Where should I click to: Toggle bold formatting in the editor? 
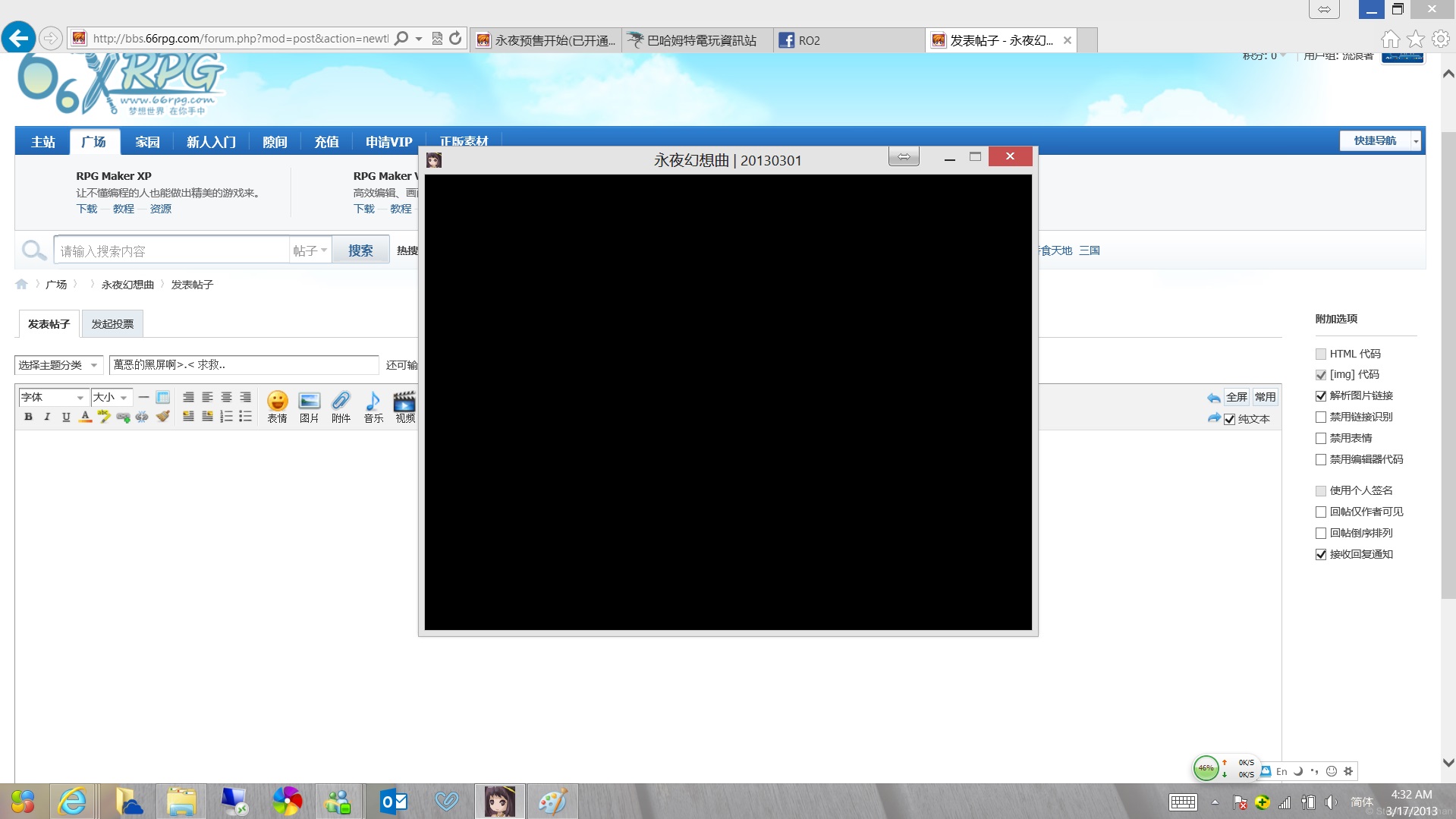[28, 417]
